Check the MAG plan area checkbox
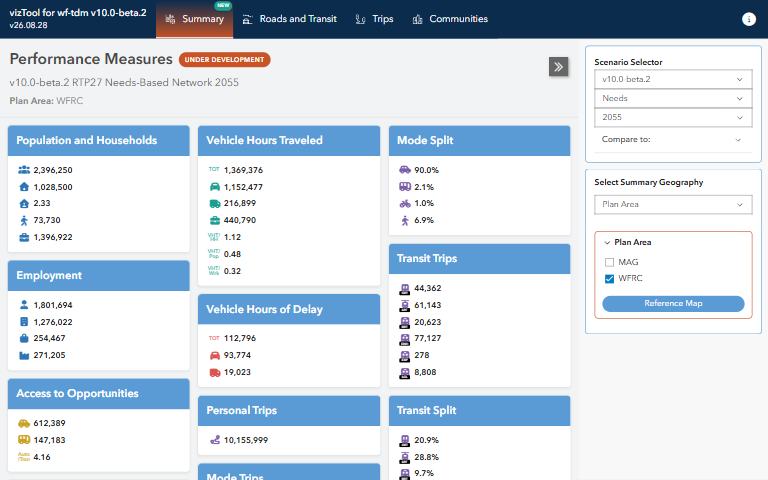This screenshot has width=768, height=480. 609,262
